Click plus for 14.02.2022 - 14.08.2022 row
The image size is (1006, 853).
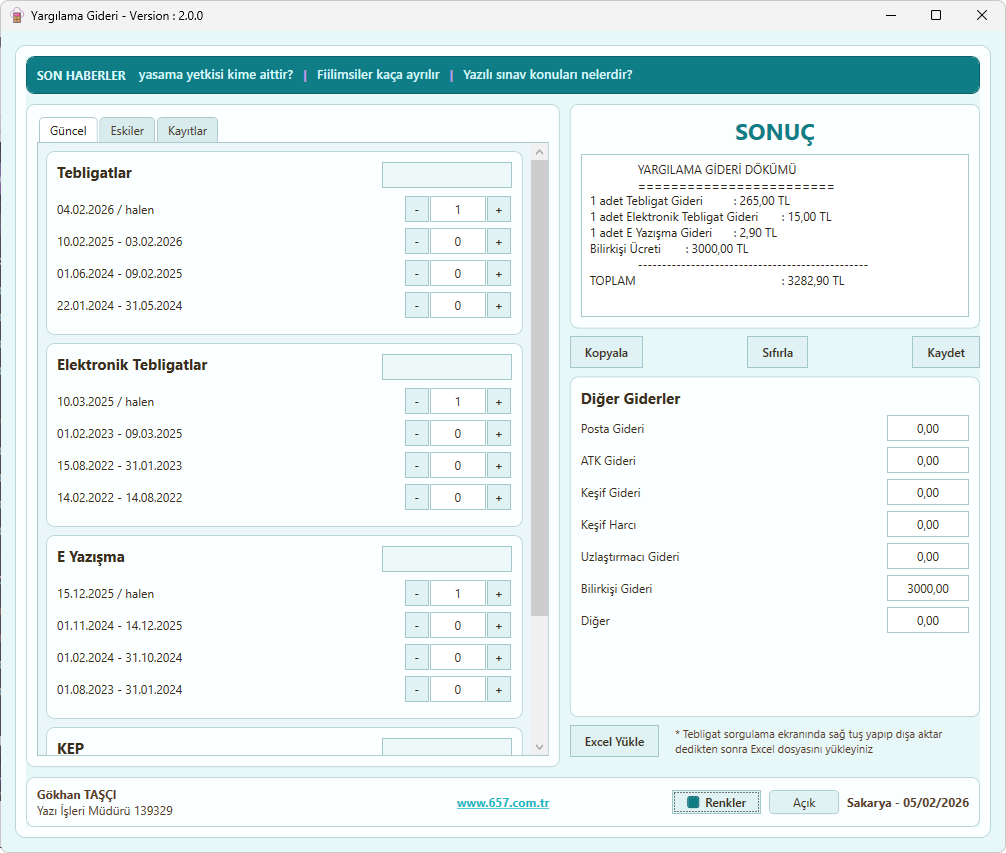(499, 498)
